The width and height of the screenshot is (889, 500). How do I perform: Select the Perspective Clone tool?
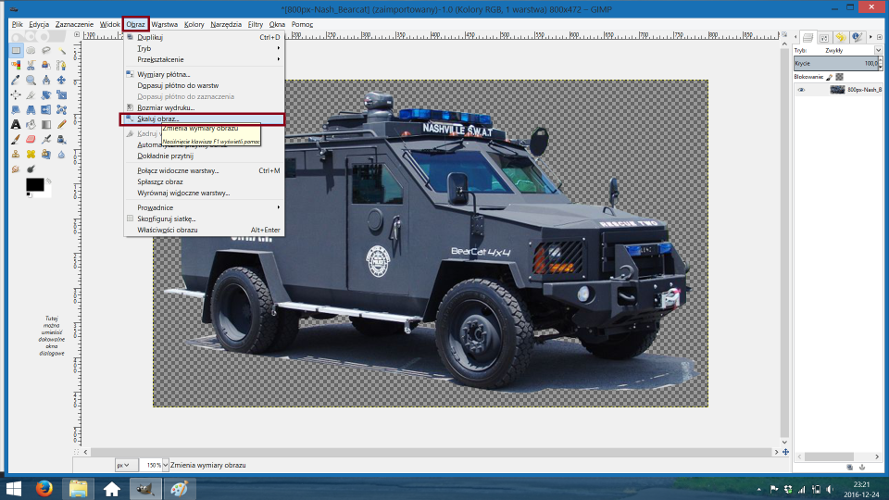tap(46, 154)
